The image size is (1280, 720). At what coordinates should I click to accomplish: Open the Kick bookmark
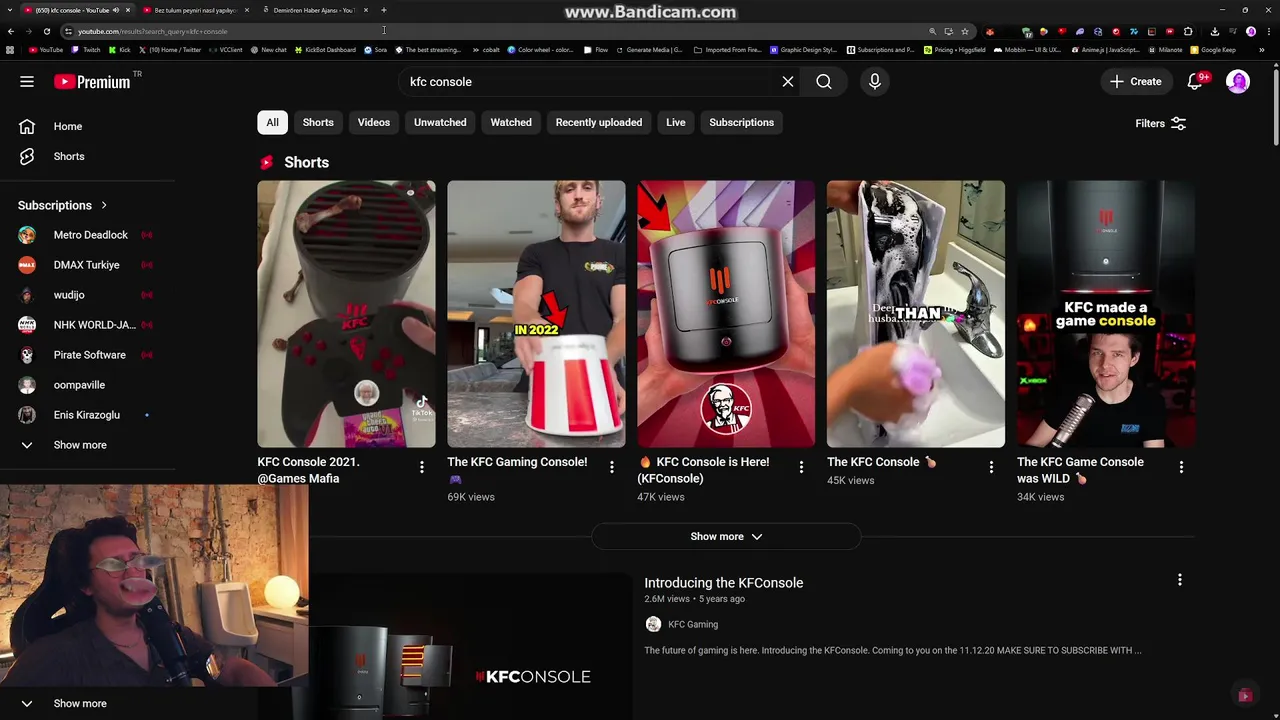coord(120,49)
